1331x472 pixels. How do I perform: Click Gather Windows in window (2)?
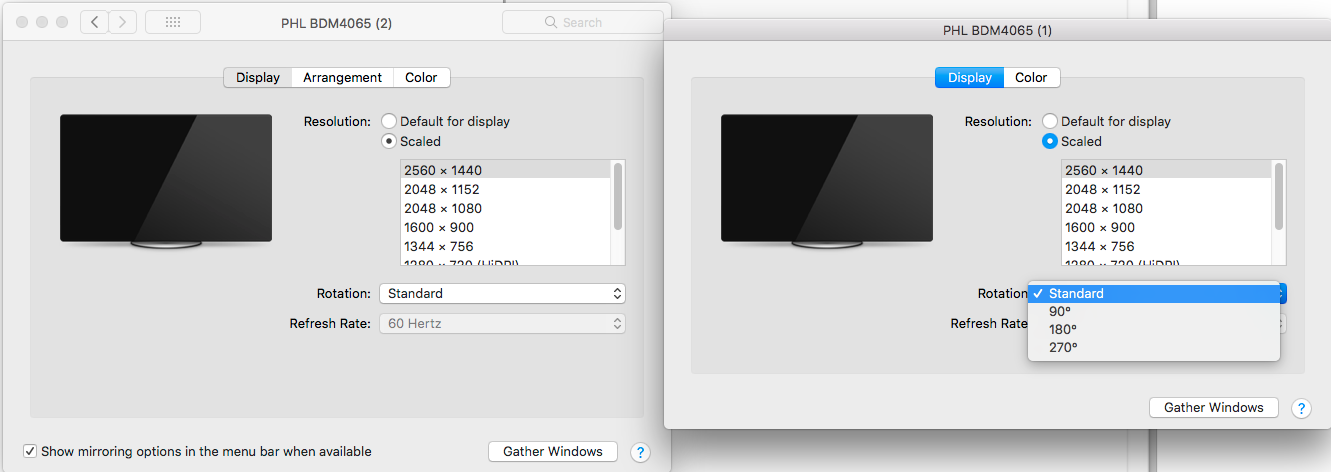pos(553,451)
